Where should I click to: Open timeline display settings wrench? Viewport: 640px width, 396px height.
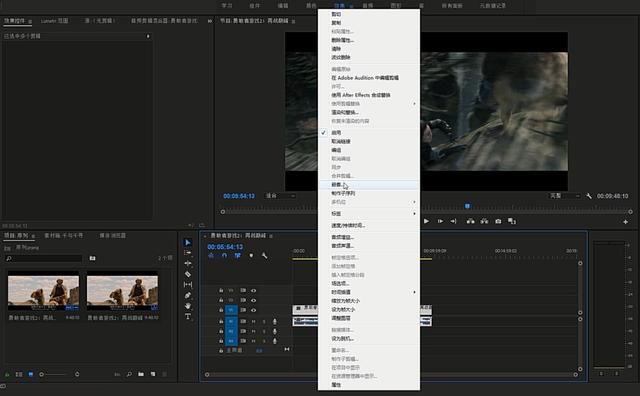point(264,256)
